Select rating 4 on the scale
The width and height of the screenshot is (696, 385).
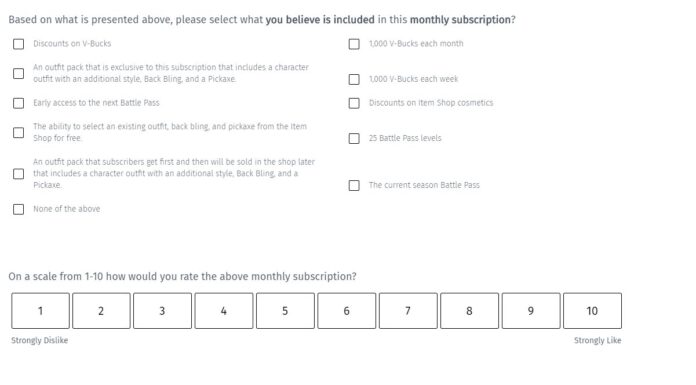coord(224,311)
